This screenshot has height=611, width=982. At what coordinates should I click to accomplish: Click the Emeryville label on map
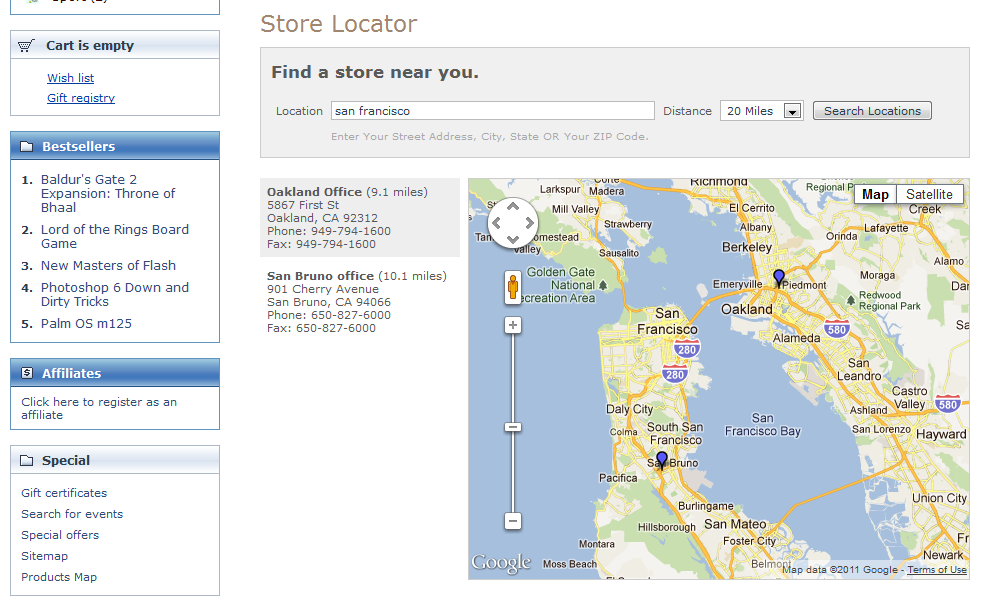737,284
